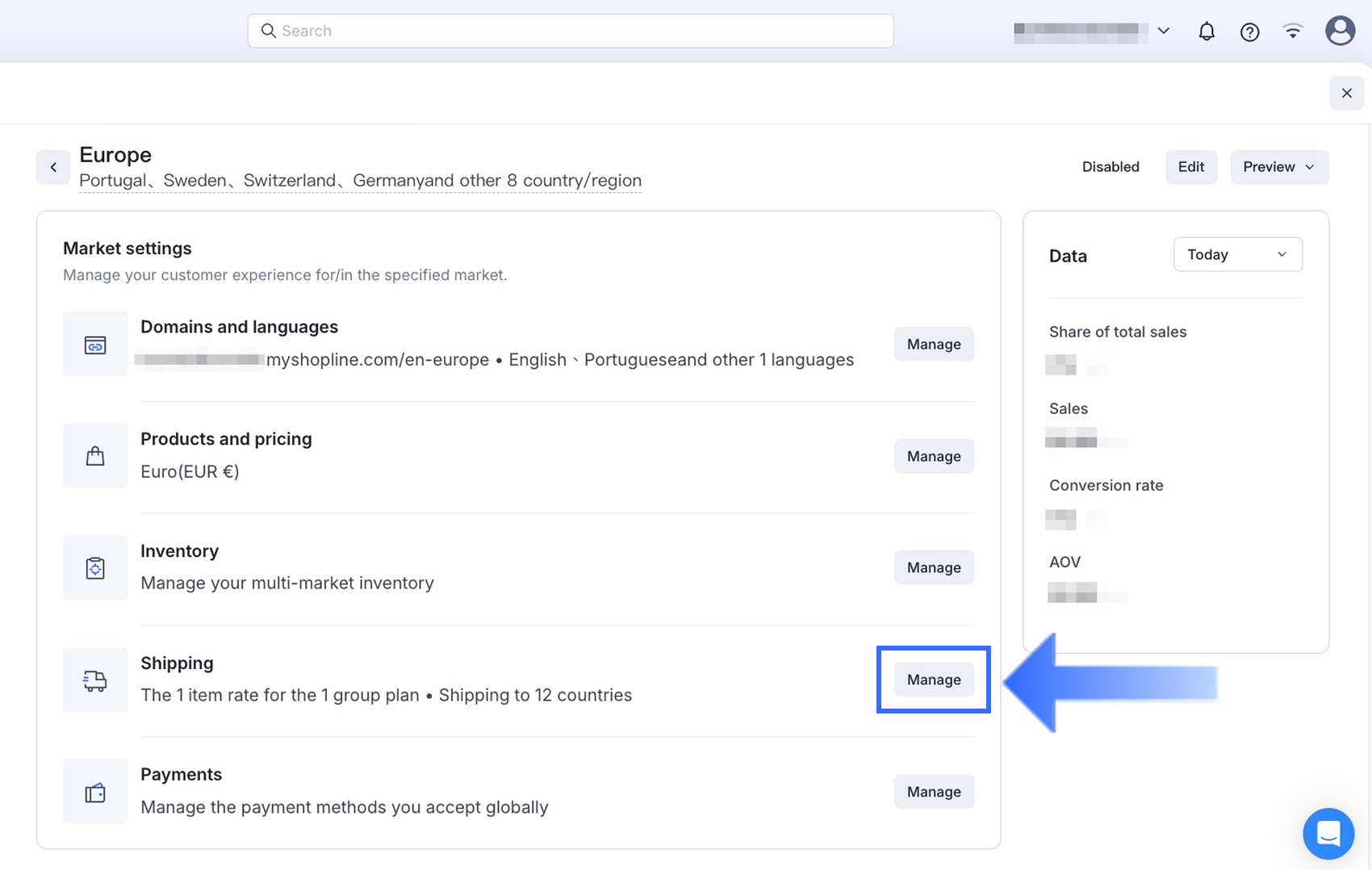Click the wifi signal status icon
This screenshot has height=870, width=1372.
point(1293,31)
